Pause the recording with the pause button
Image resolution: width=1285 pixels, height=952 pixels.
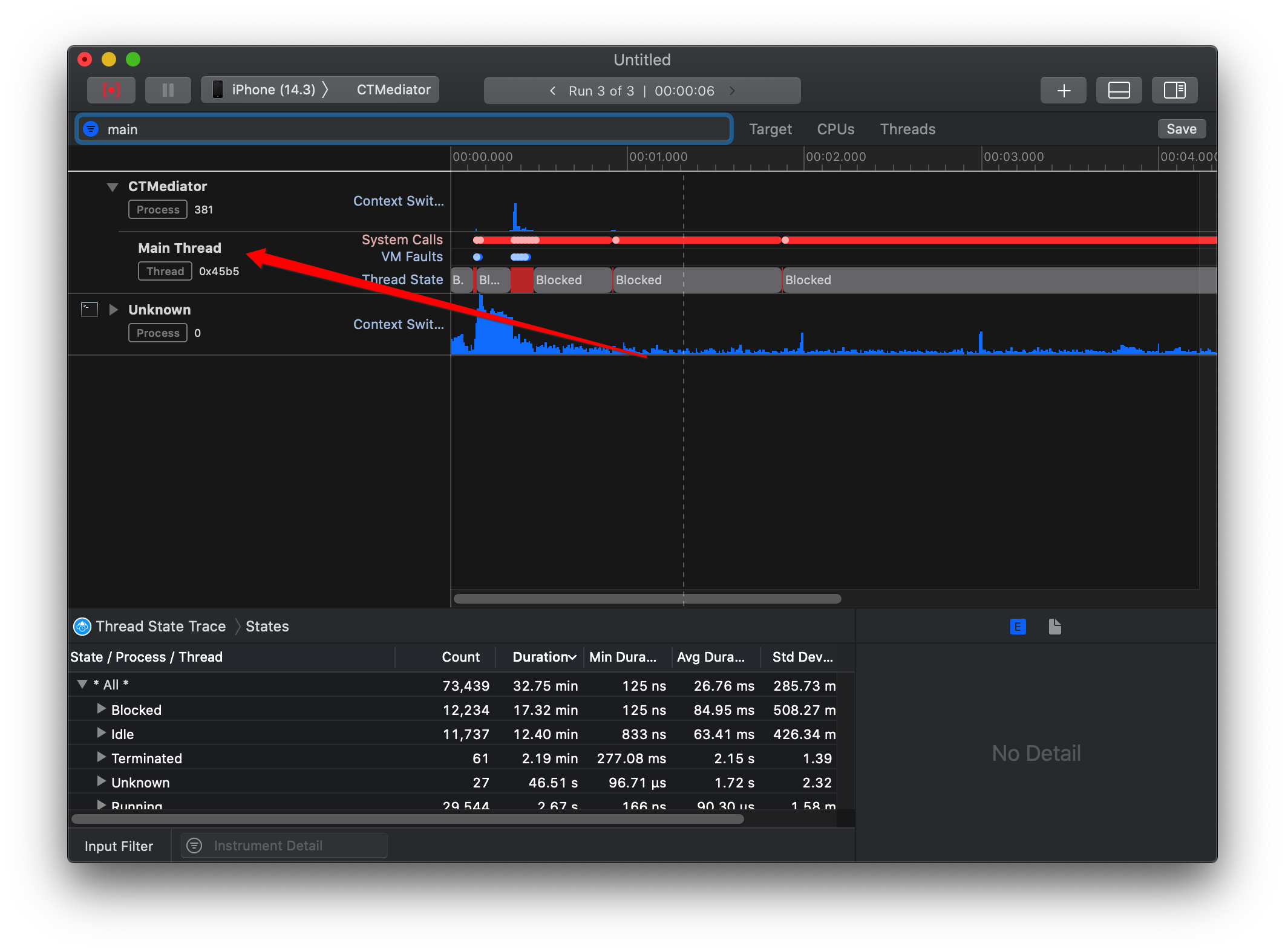pos(168,90)
